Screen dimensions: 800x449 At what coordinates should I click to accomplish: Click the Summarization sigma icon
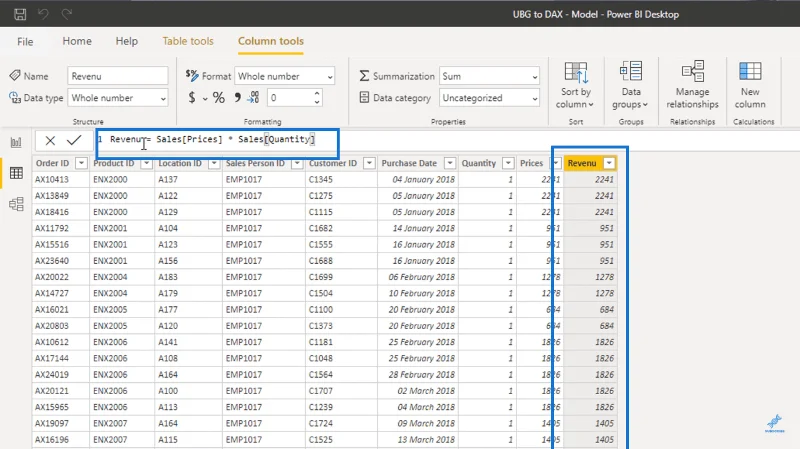pyautogui.click(x=364, y=76)
